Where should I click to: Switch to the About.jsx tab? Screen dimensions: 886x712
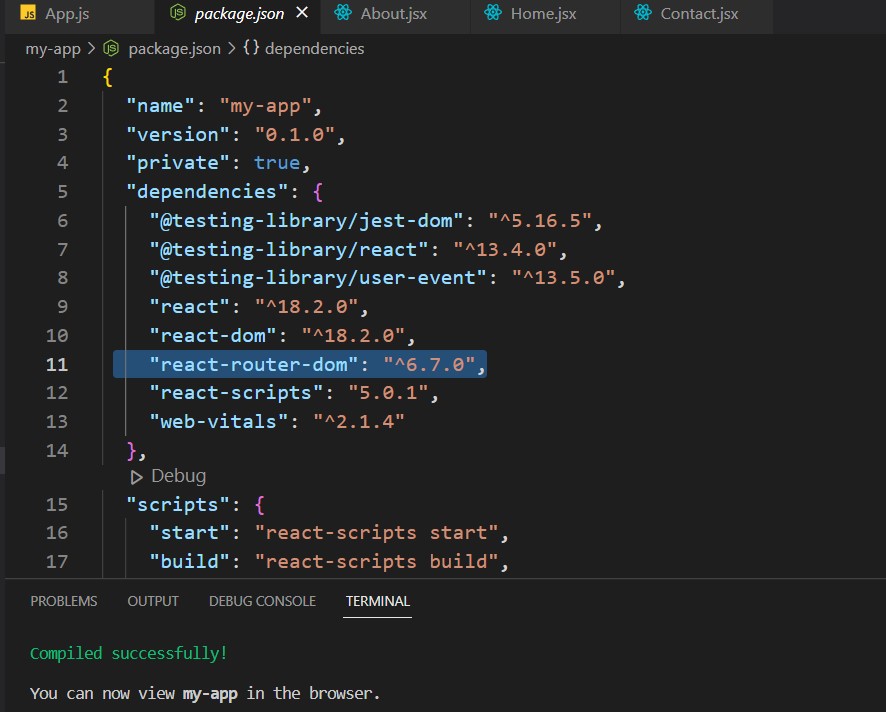pyautogui.click(x=394, y=14)
